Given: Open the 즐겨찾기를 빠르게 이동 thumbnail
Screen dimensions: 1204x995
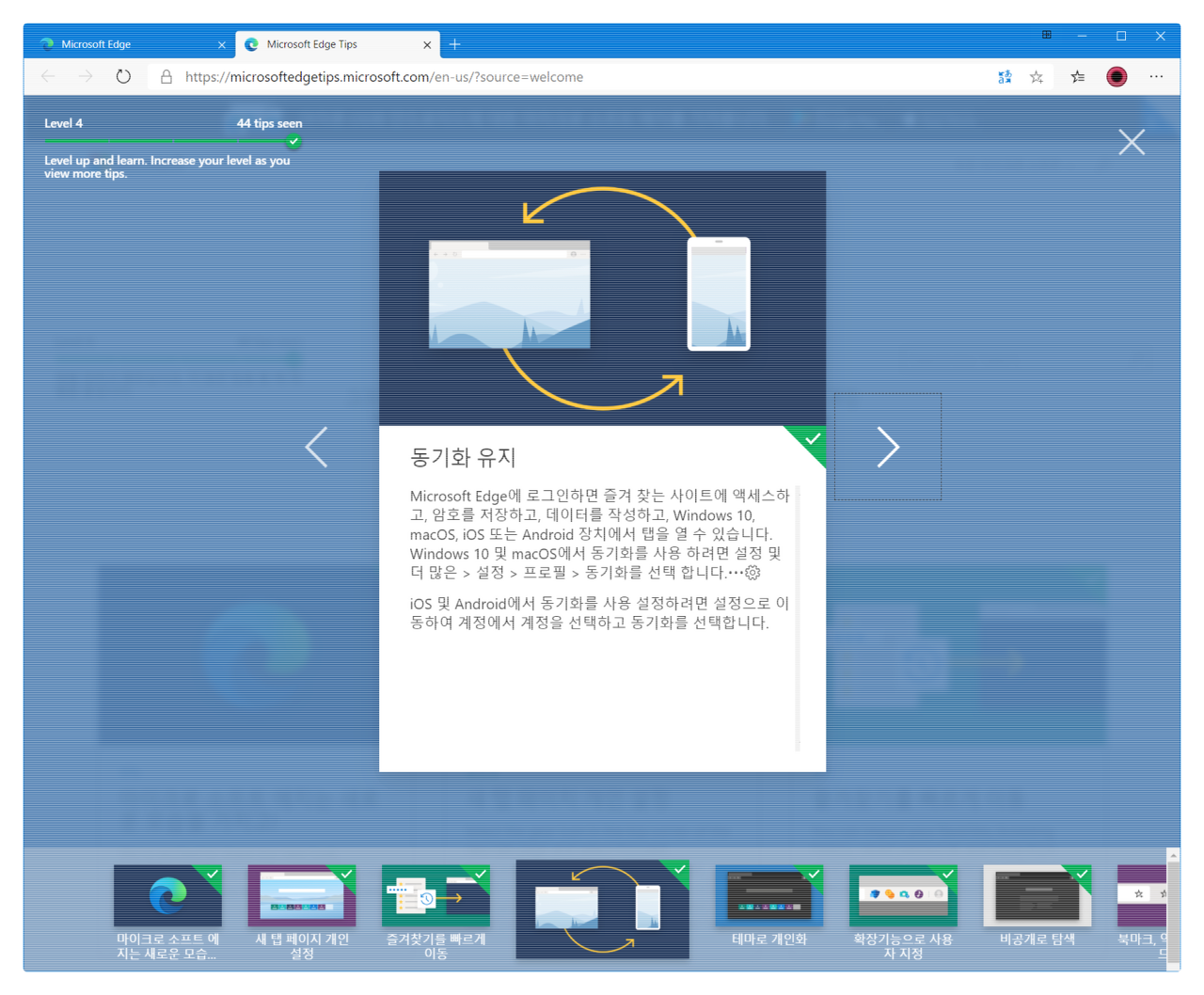Looking at the screenshot, I should pos(436,912).
